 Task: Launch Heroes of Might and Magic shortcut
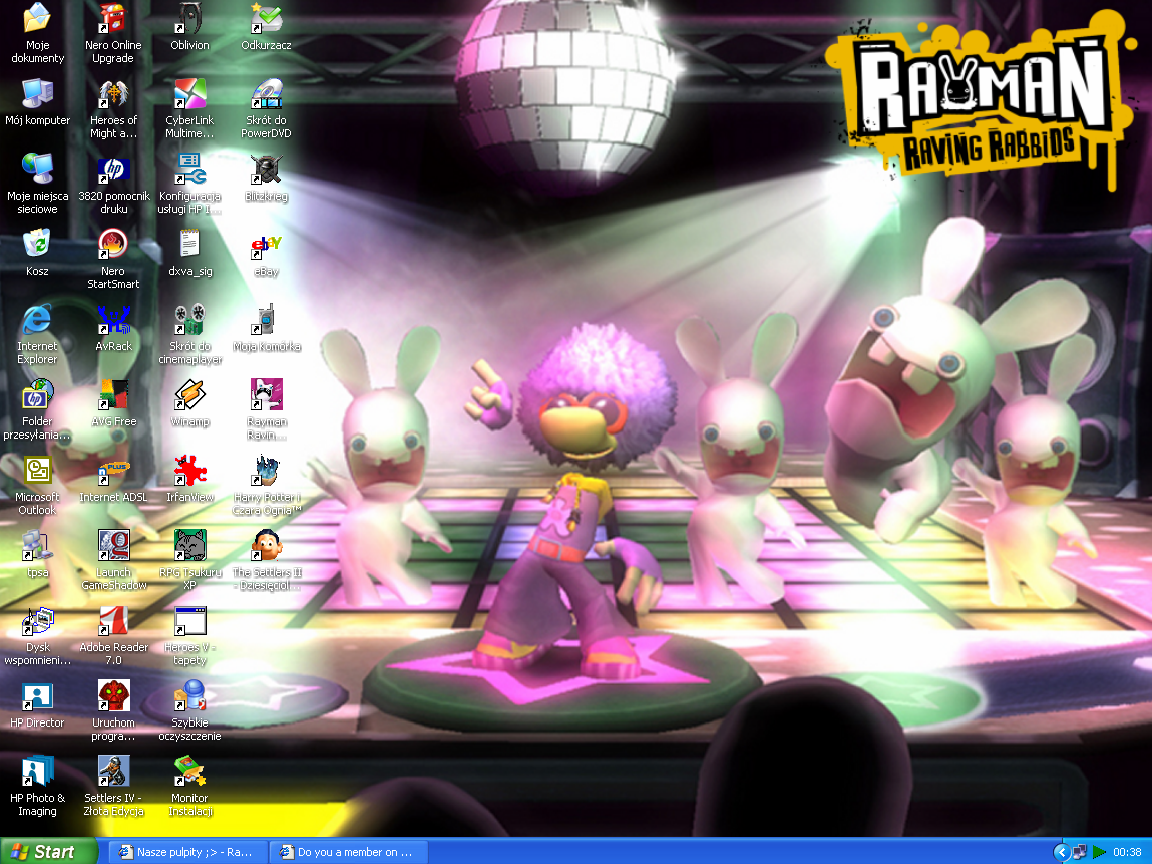[113, 93]
